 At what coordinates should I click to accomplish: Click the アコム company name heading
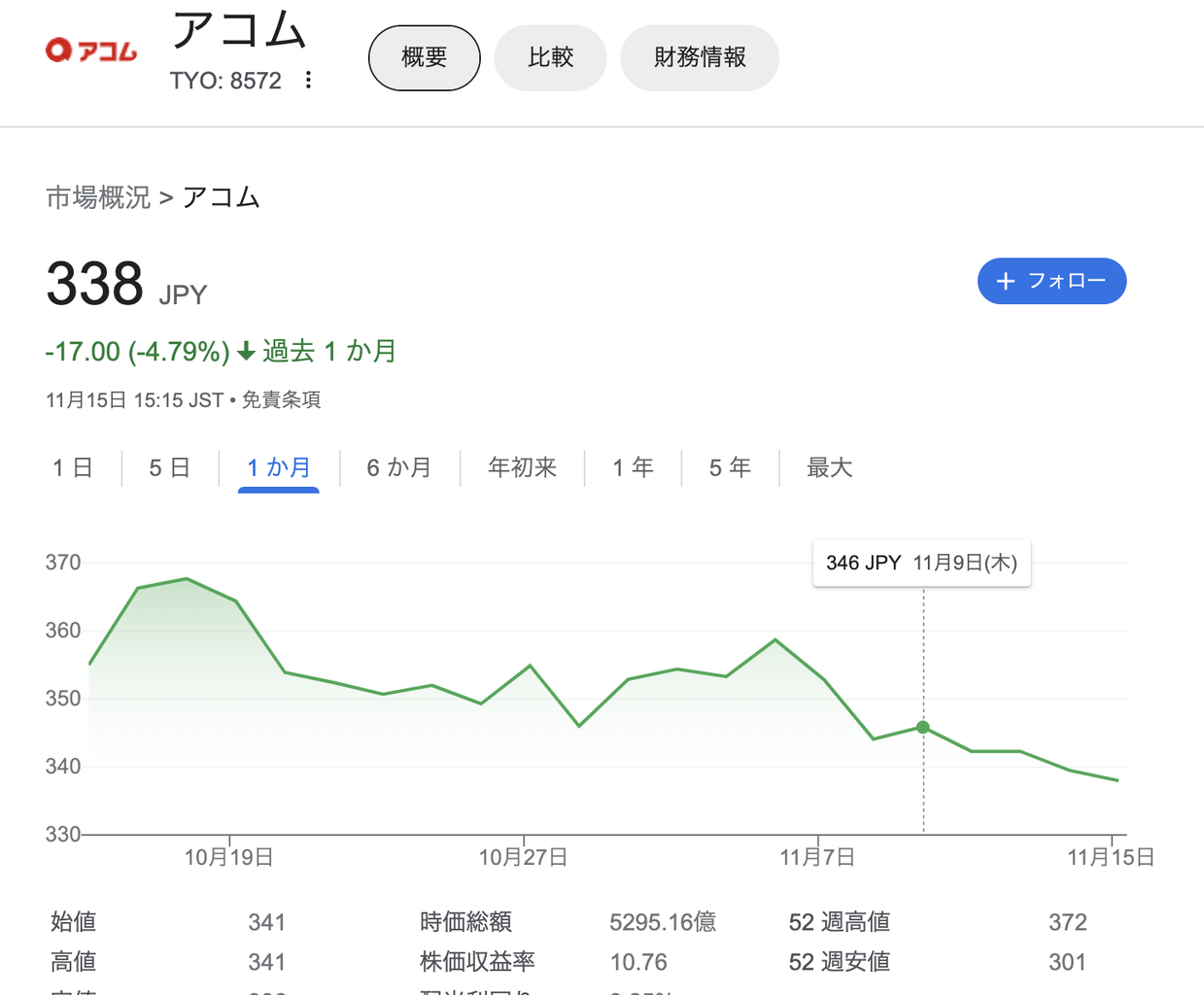click(240, 29)
